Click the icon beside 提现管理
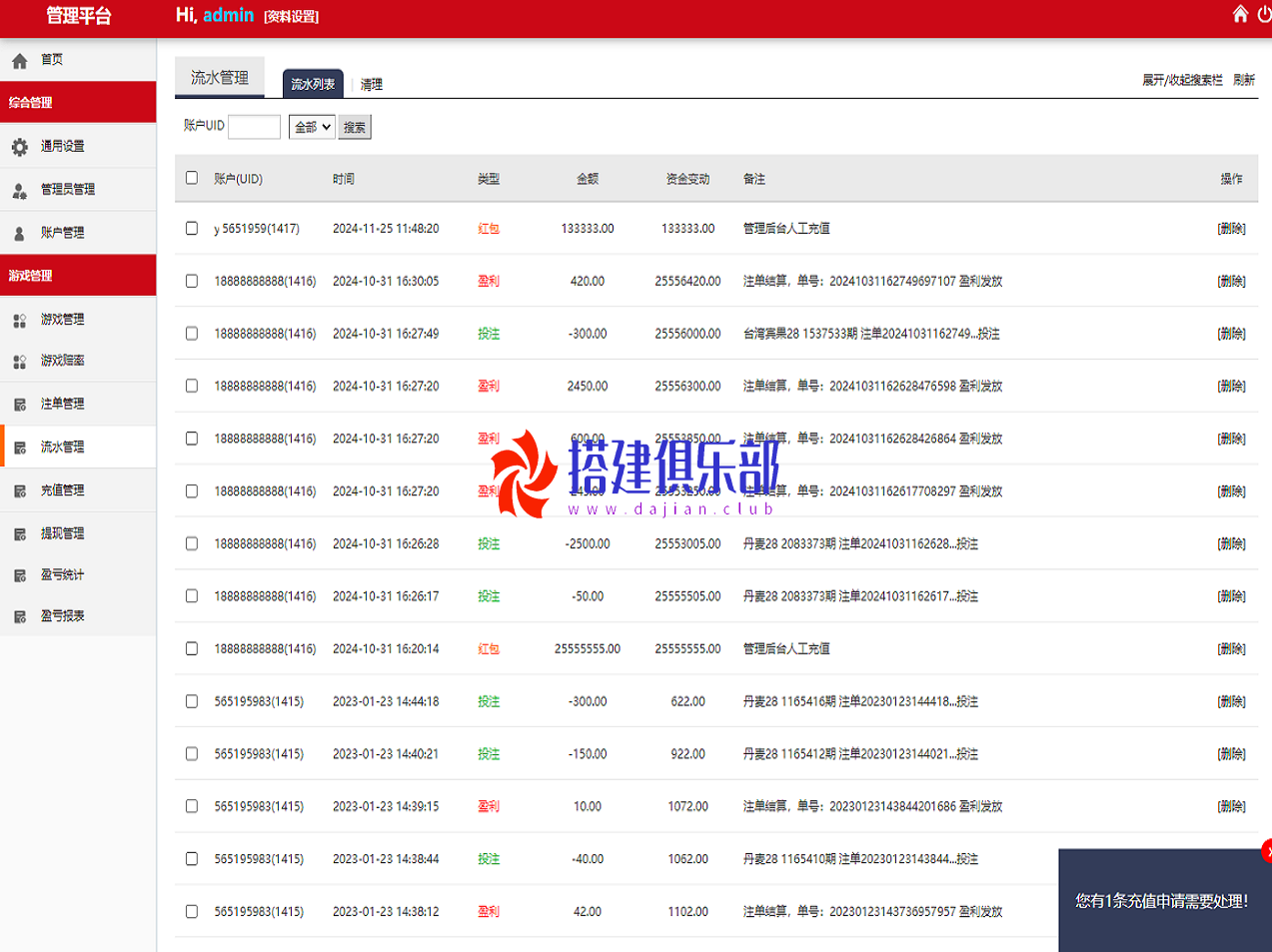The height and width of the screenshot is (952, 1272). 19,534
